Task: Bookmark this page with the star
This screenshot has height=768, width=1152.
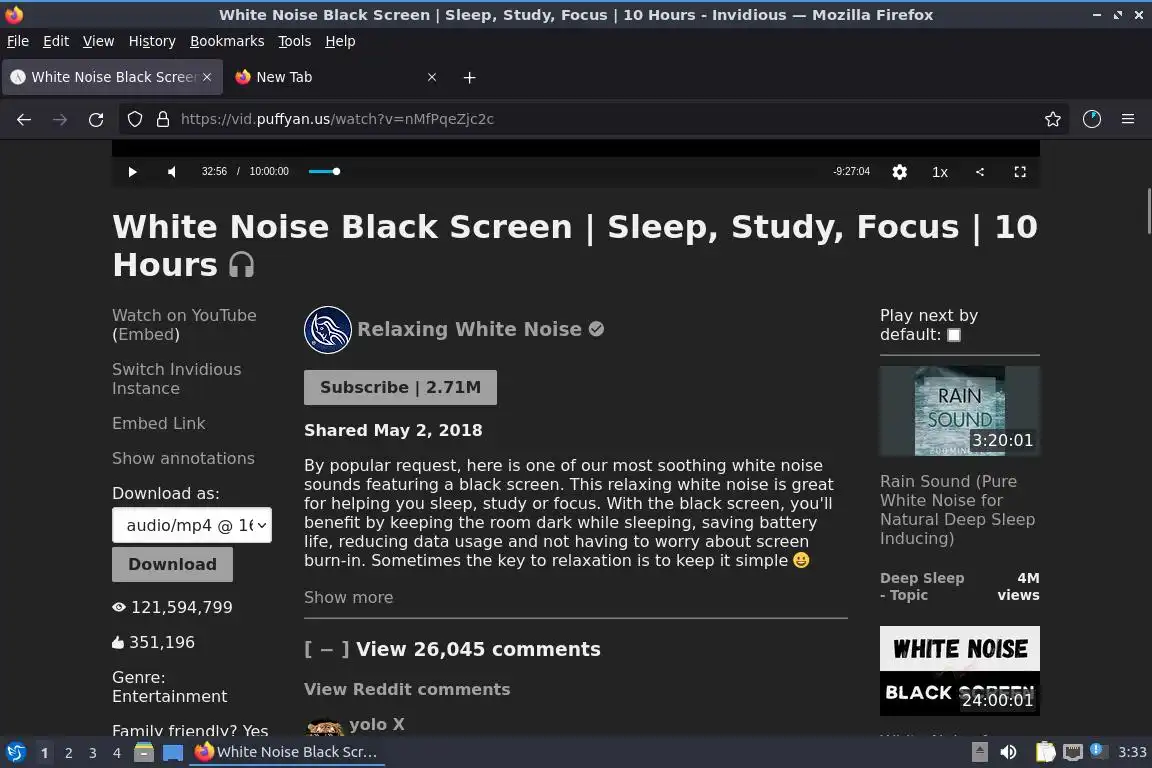Action: 1053,119
